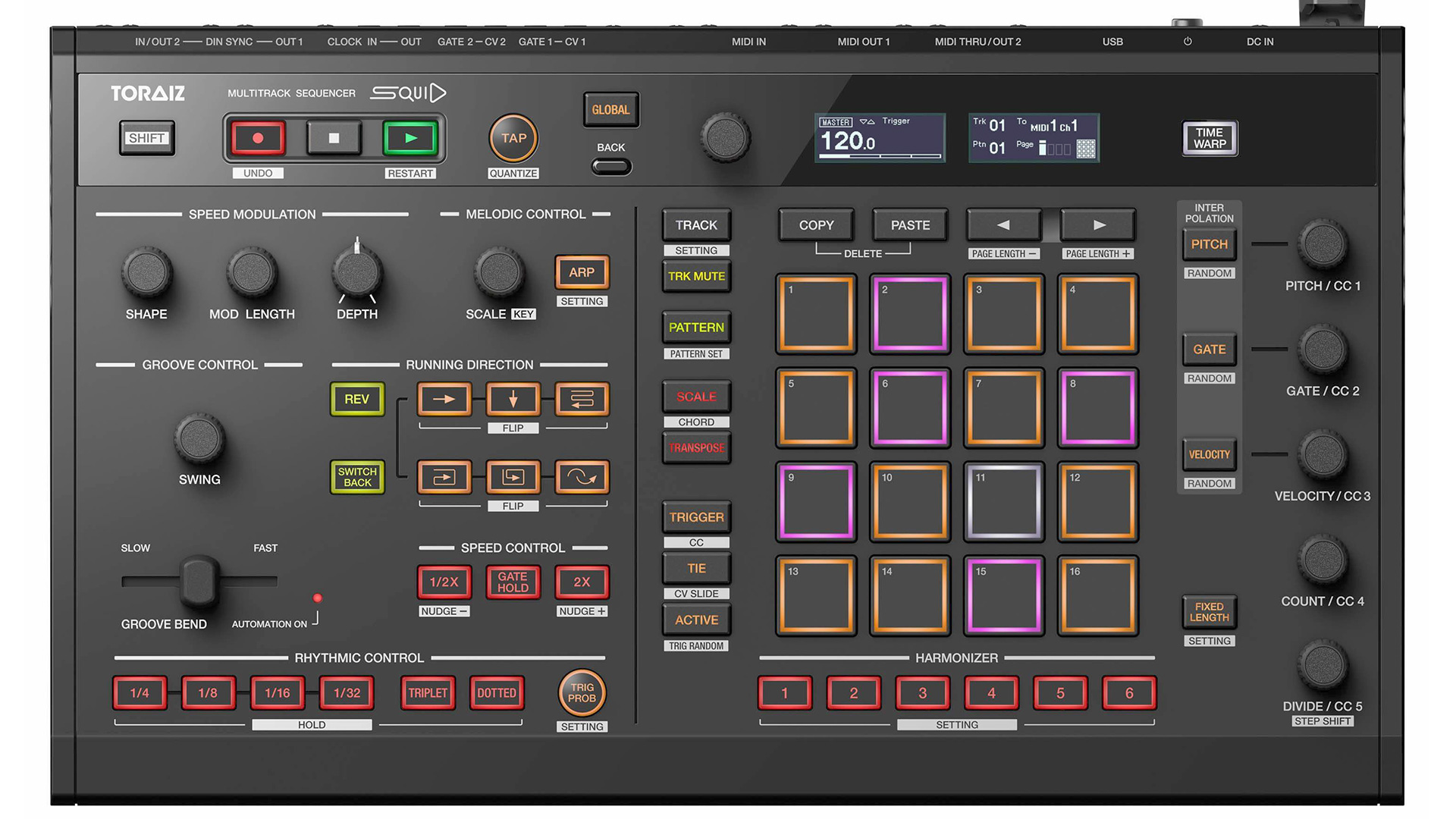Open the GLOBAL settings button
The width and height of the screenshot is (1456, 819).
611,110
